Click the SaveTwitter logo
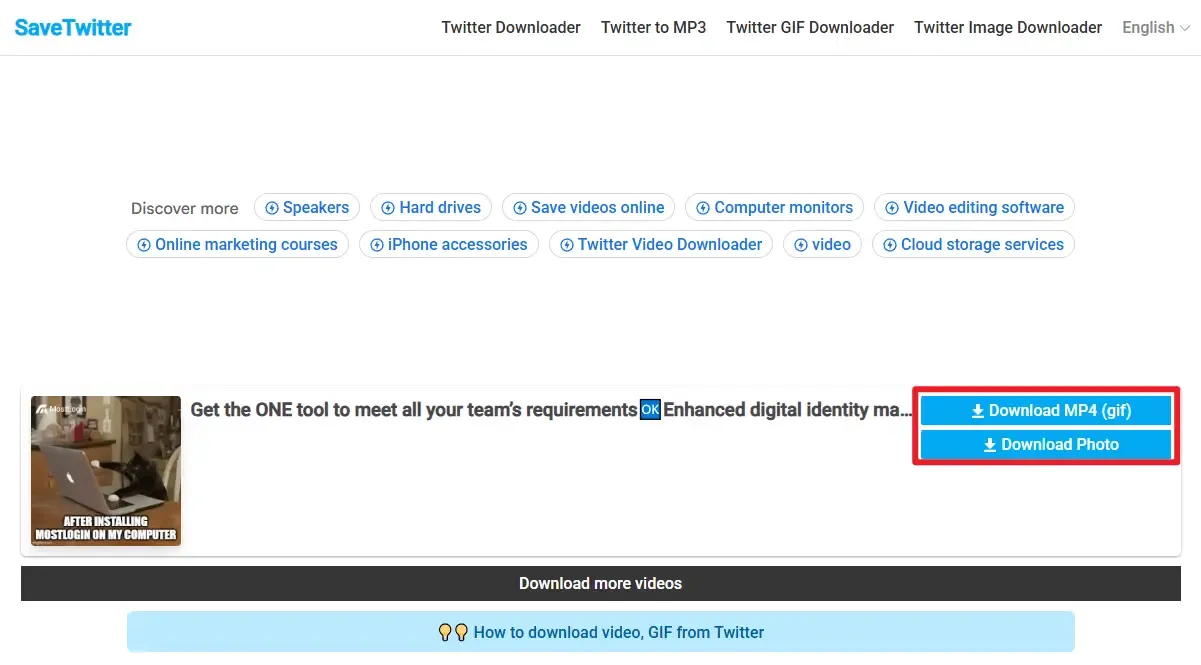 pyautogui.click(x=73, y=27)
